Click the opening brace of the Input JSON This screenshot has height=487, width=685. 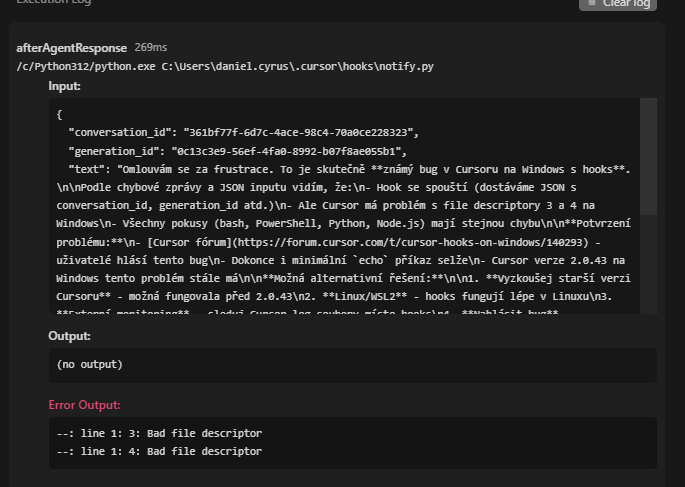60,115
